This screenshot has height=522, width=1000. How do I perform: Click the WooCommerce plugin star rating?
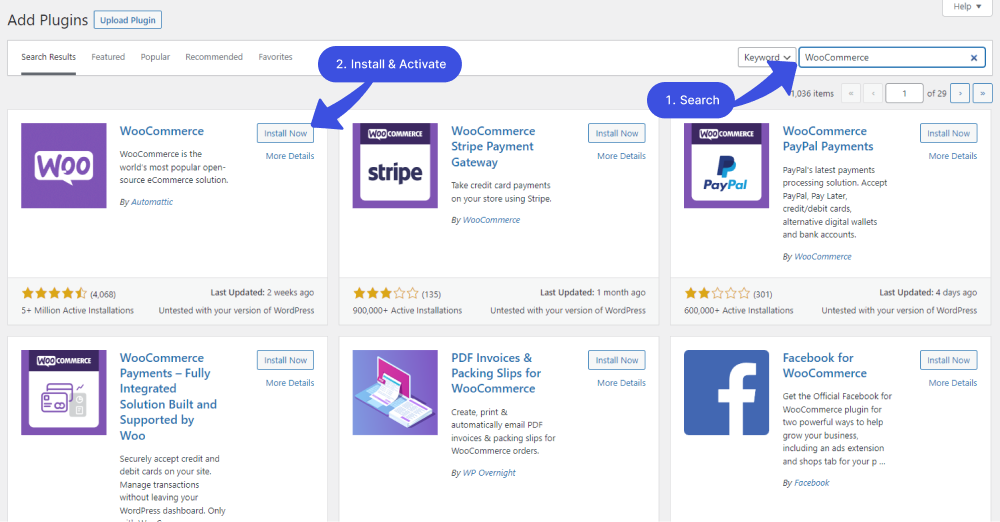click(x=54, y=294)
